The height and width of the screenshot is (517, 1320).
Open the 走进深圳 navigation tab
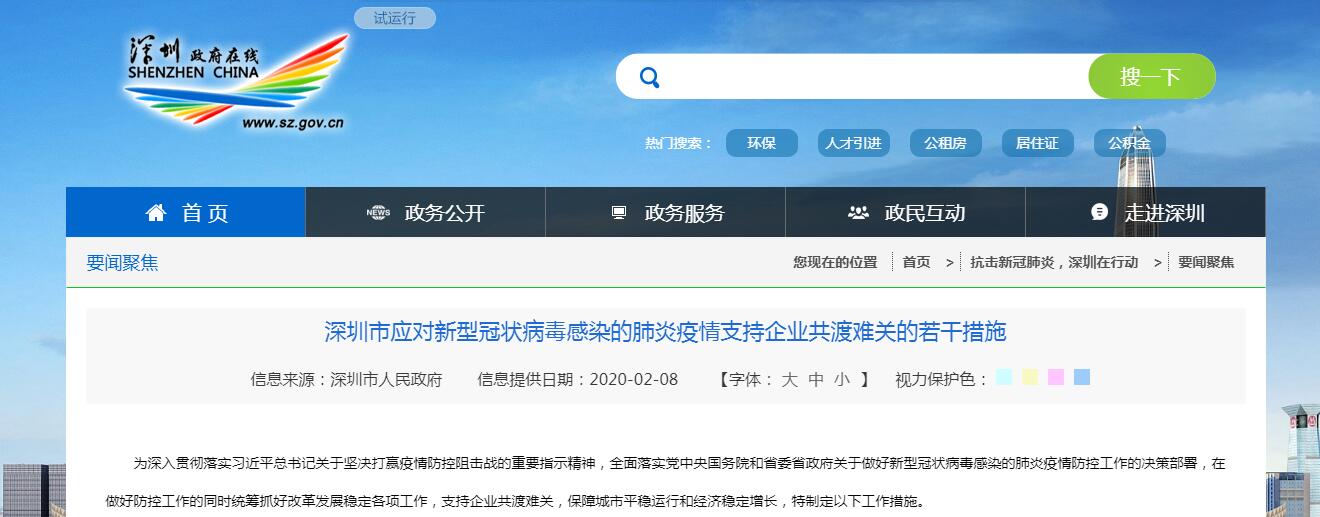[1164, 212]
